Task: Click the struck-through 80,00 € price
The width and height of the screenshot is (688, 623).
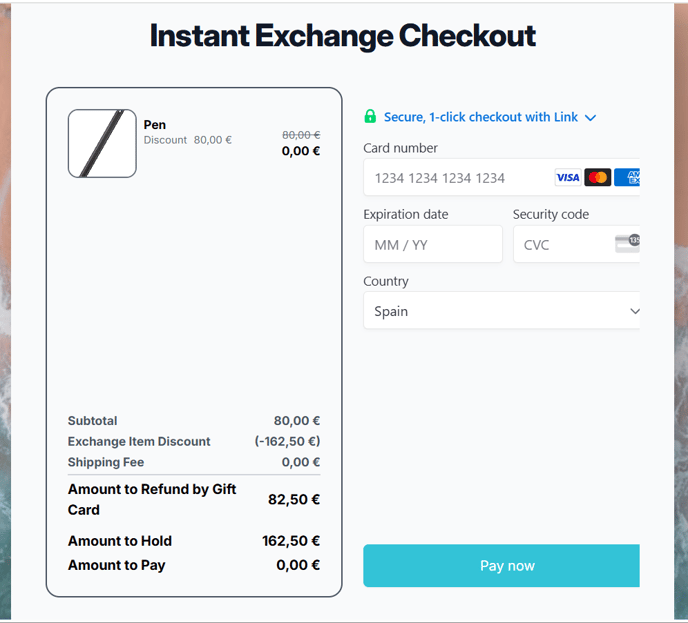Action: pyautogui.click(x=301, y=135)
